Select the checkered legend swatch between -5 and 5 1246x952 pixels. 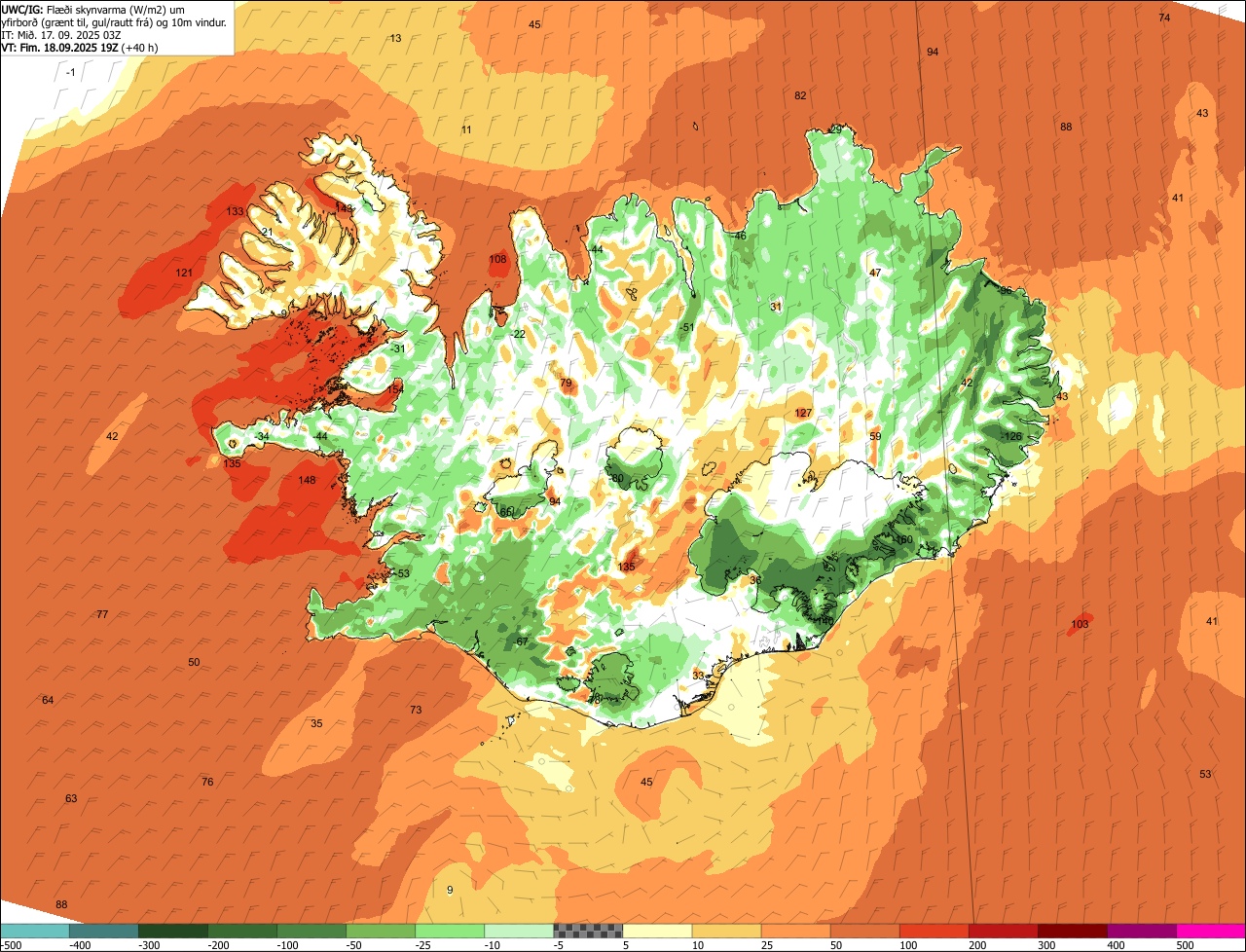(588, 931)
